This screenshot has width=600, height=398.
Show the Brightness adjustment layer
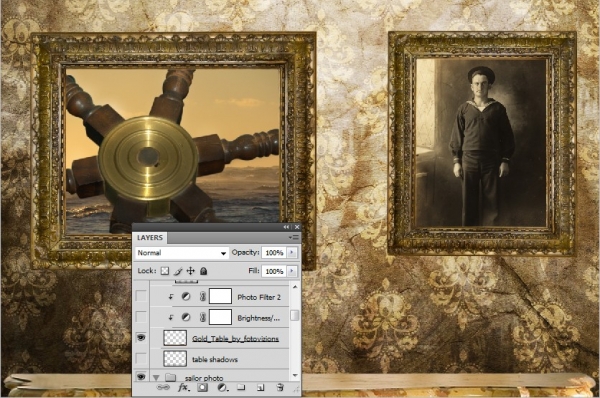(141, 316)
